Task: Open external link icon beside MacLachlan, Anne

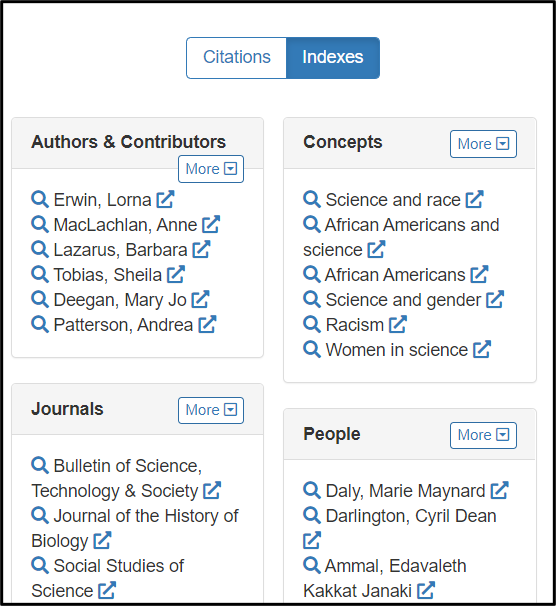Action: point(211,225)
